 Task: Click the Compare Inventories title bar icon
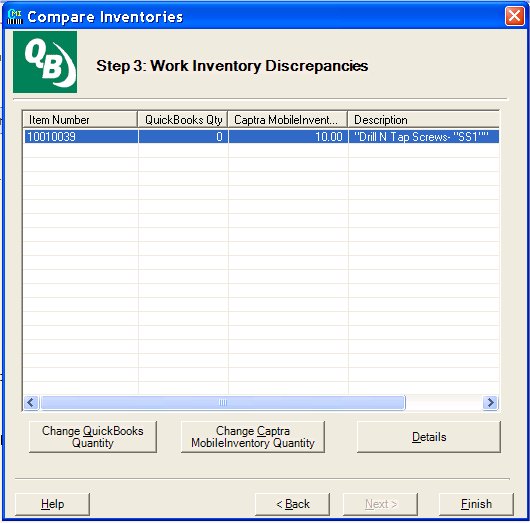[15, 17]
